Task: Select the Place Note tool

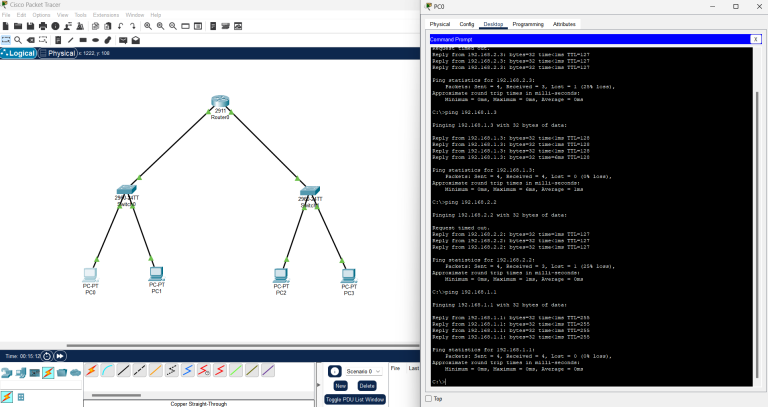Action: point(58,40)
